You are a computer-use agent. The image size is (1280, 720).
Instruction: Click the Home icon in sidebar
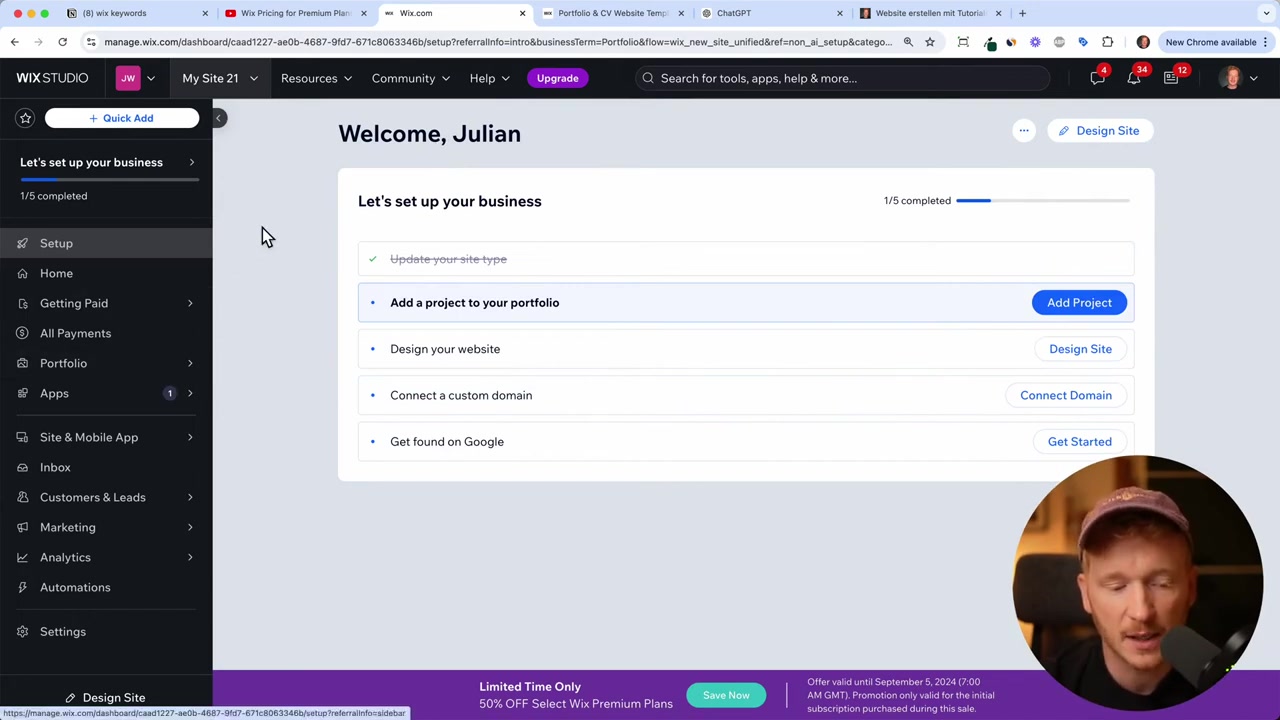pyautogui.click(x=22, y=273)
